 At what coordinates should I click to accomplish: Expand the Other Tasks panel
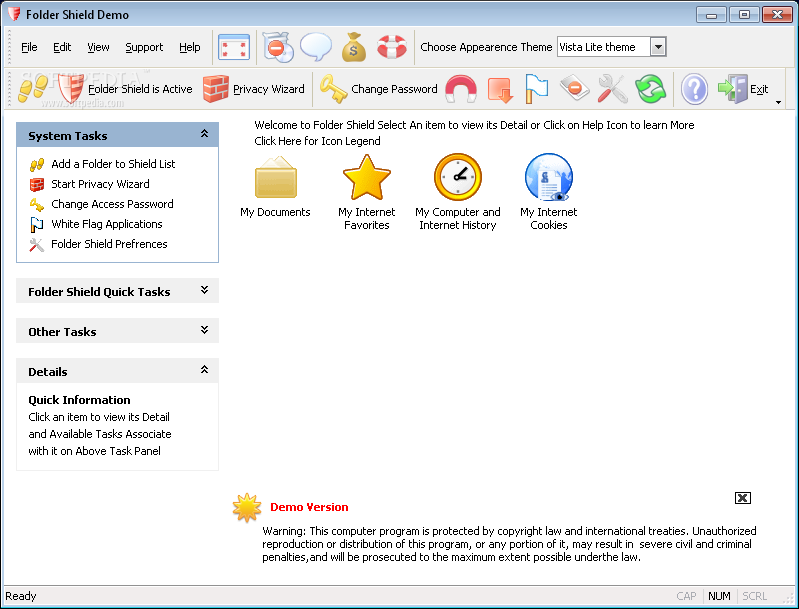pyautogui.click(x=204, y=330)
